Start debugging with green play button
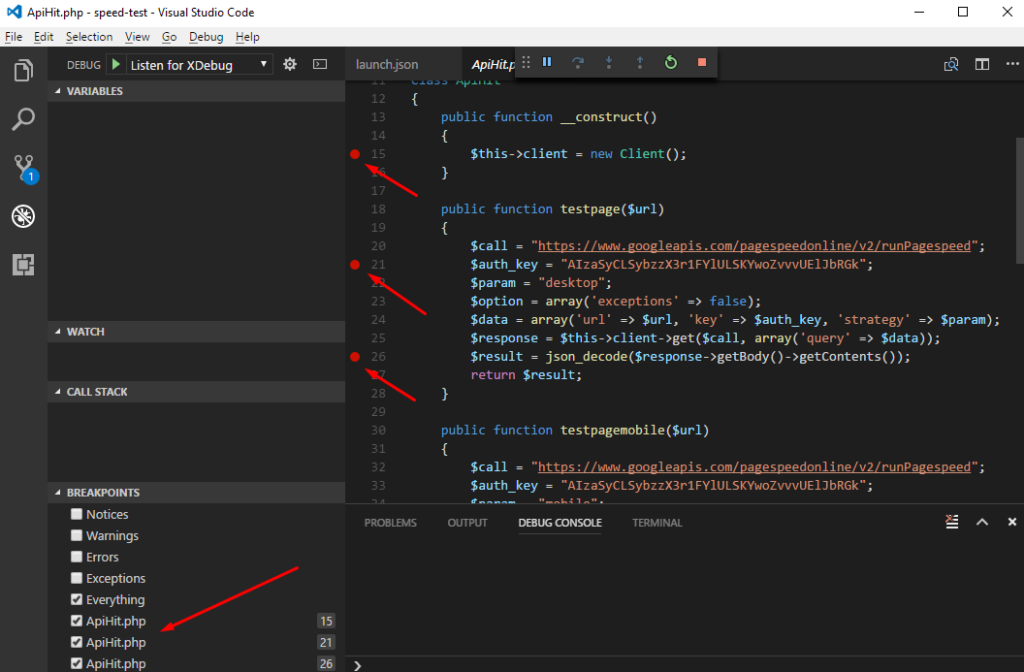Image resolution: width=1024 pixels, height=672 pixels. [116, 64]
